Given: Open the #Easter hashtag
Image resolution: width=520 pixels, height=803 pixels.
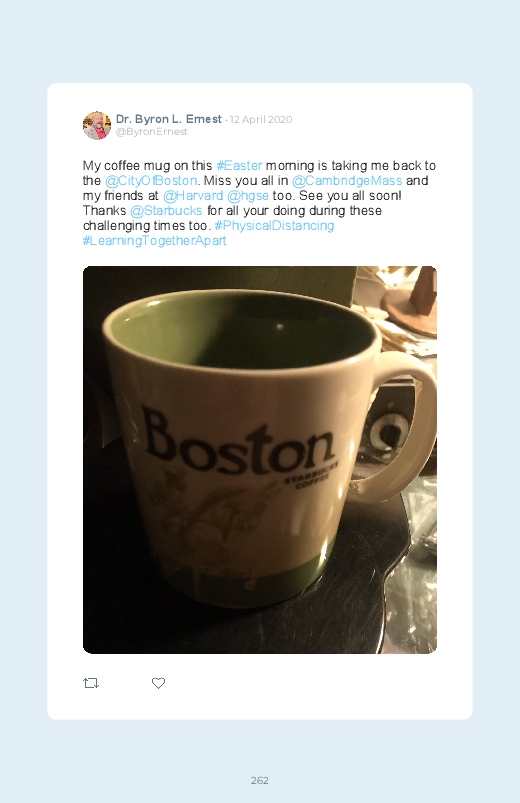Looking at the screenshot, I should pos(239,165).
